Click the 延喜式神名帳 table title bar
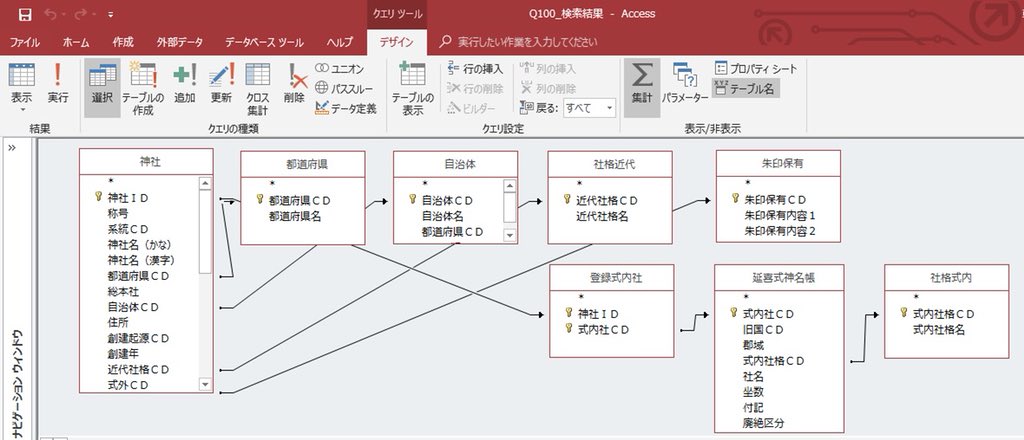 [779, 278]
